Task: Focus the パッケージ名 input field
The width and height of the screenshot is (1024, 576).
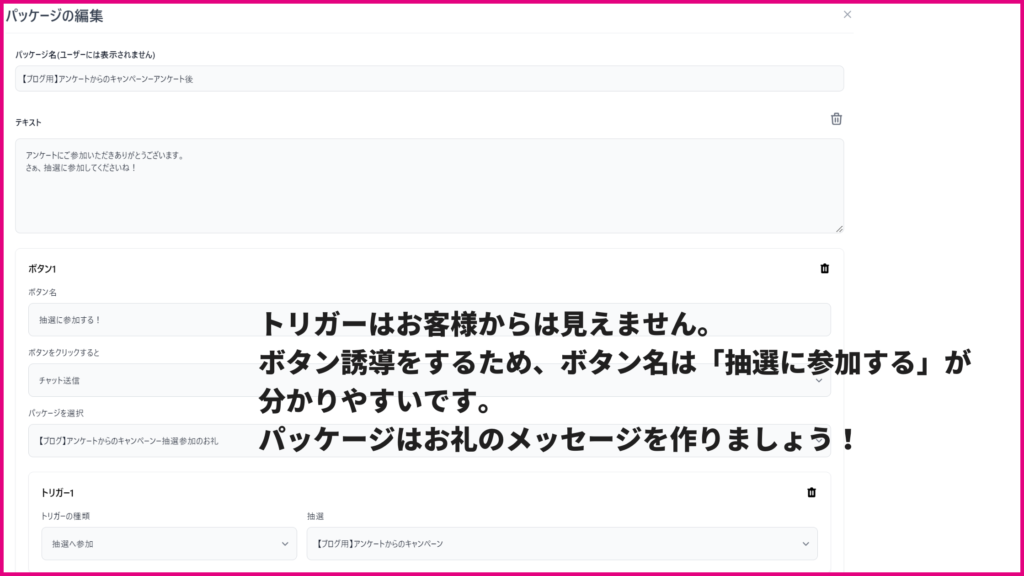Action: (x=429, y=78)
